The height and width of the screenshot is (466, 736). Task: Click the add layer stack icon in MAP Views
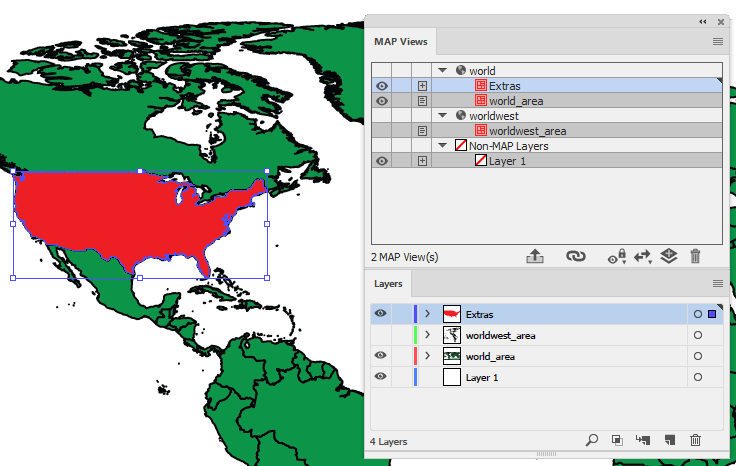click(668, 256)
